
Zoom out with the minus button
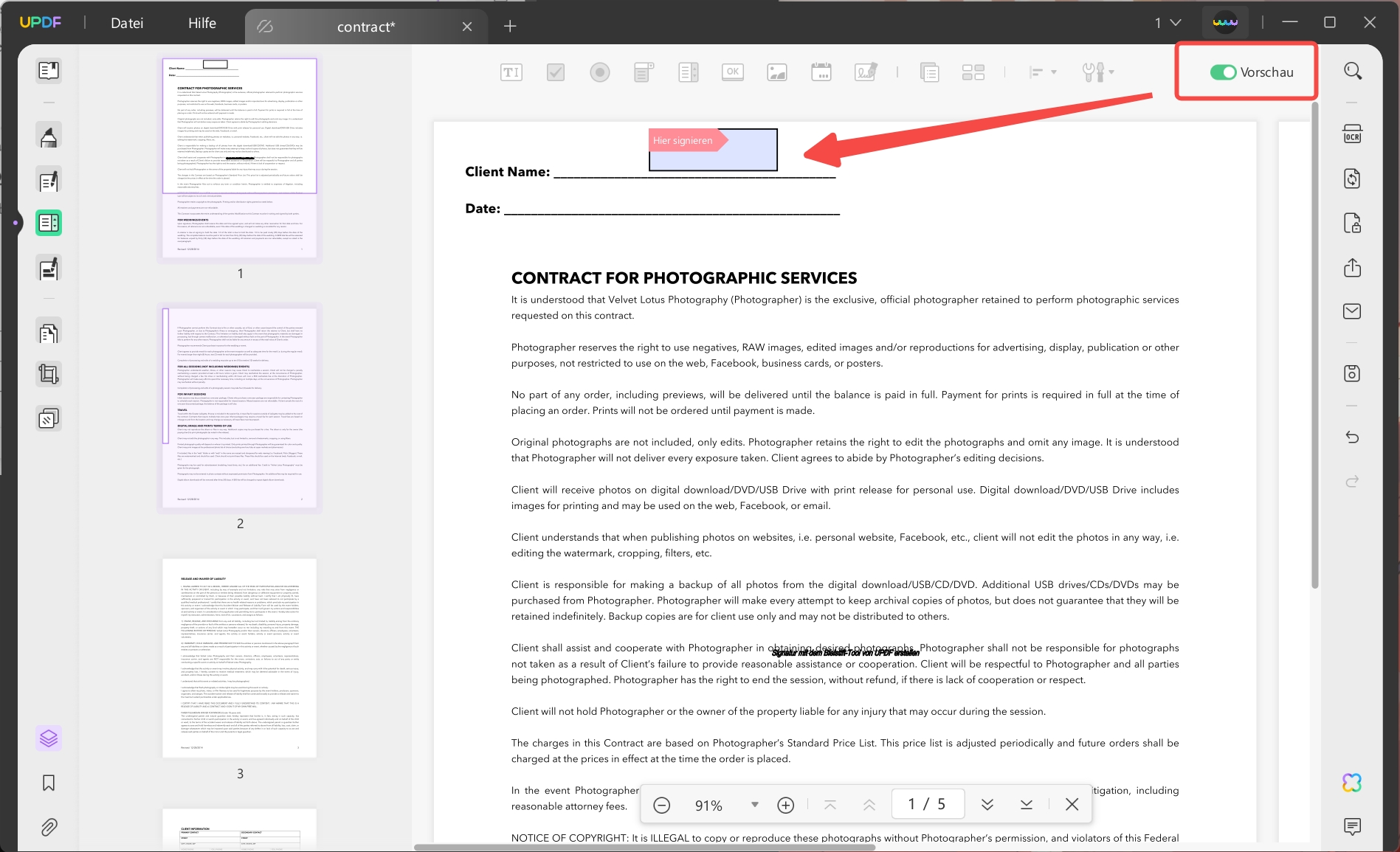[x=662, y=805]
